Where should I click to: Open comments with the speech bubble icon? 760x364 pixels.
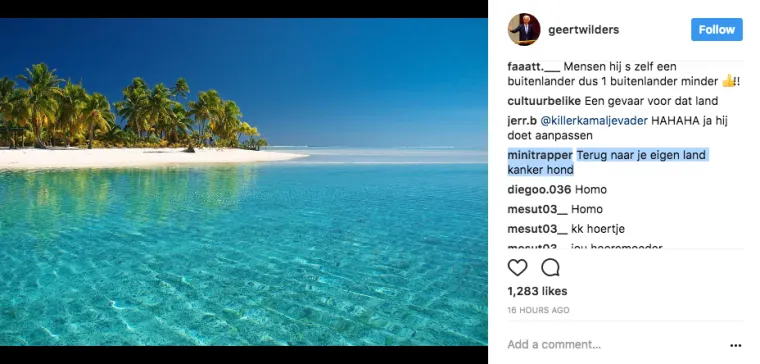point(550,268)
